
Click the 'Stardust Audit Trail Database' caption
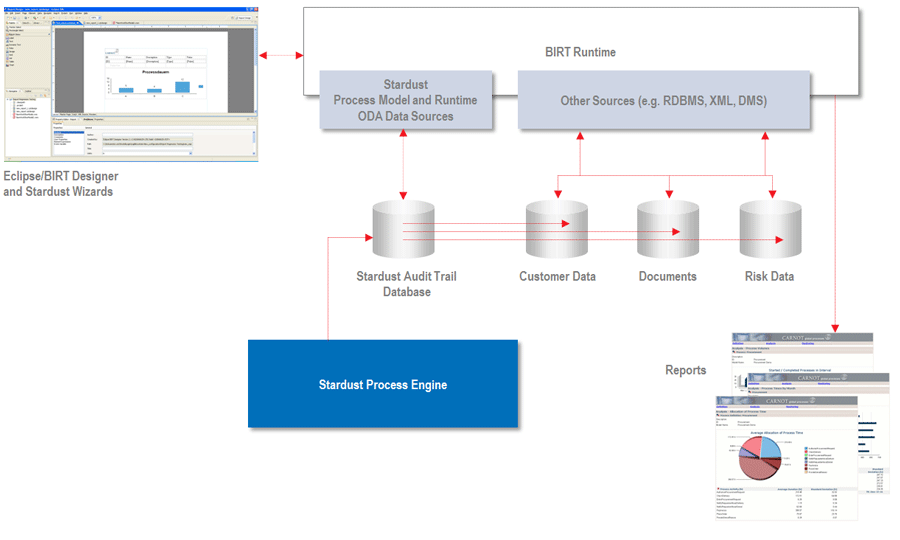point(406,284)
